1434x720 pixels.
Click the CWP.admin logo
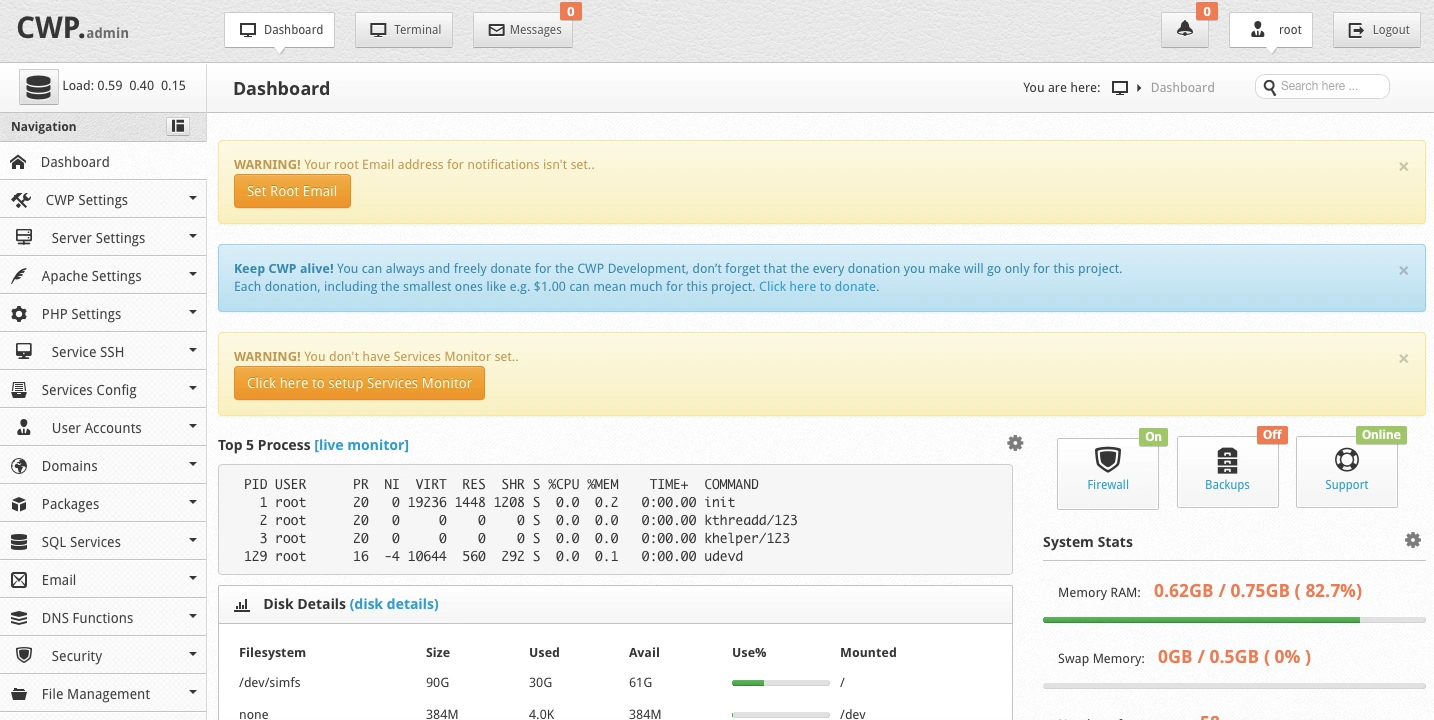72,29
